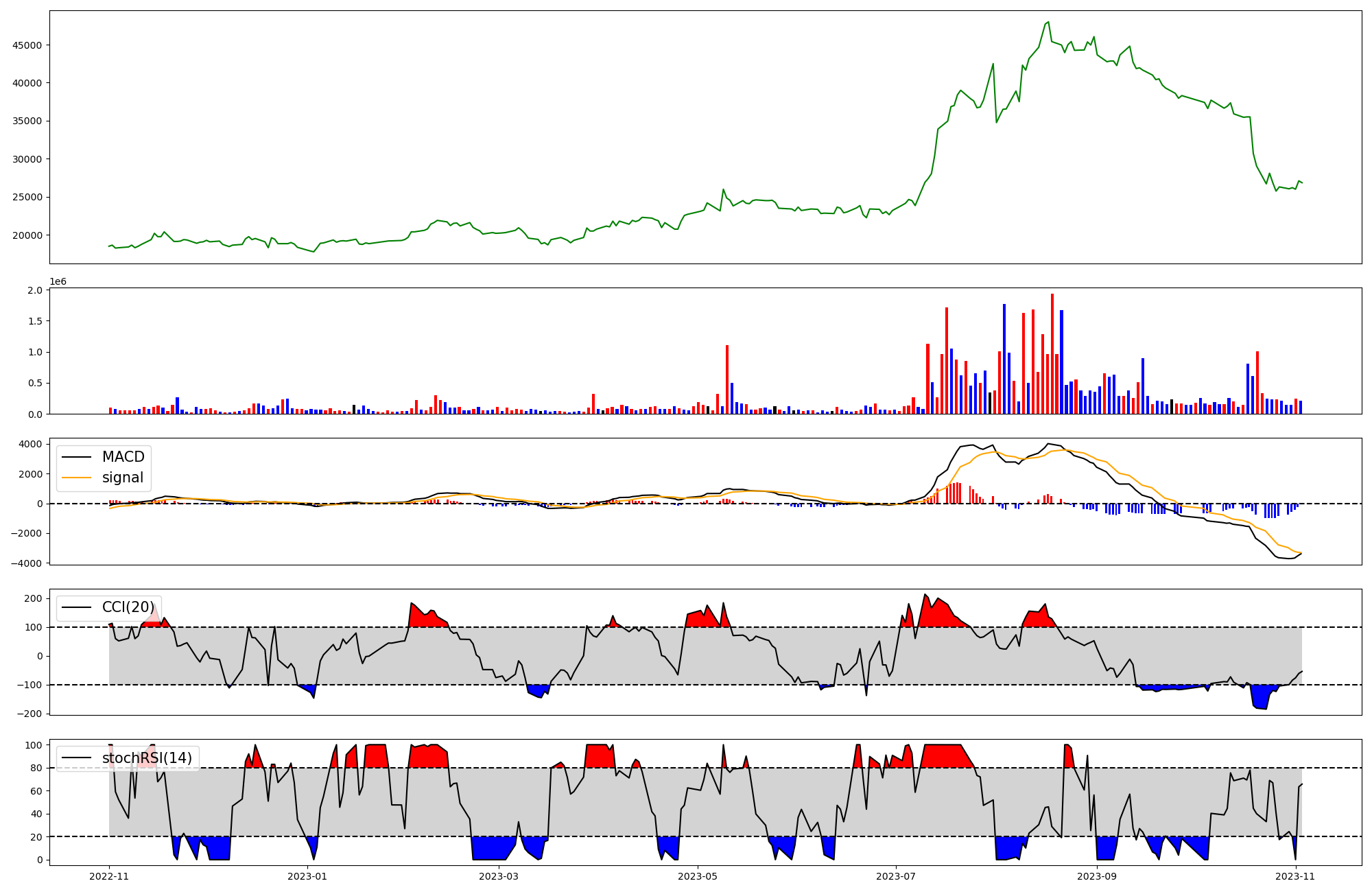Click the 2023-05 x-axis date label
Image resolution: width=1372 pixels, height=892 pixels.
point(698,876)
